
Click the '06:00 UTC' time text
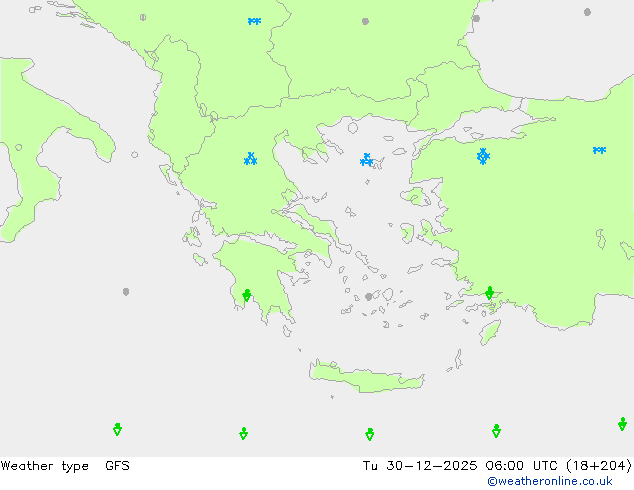click(524, 466)
